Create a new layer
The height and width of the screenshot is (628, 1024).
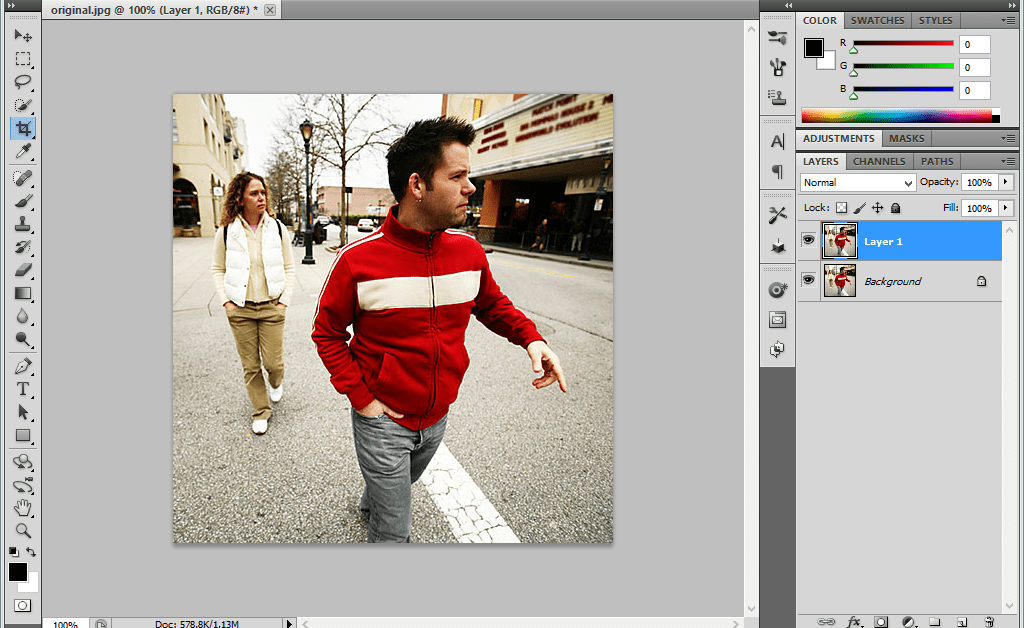pos(962,621)
